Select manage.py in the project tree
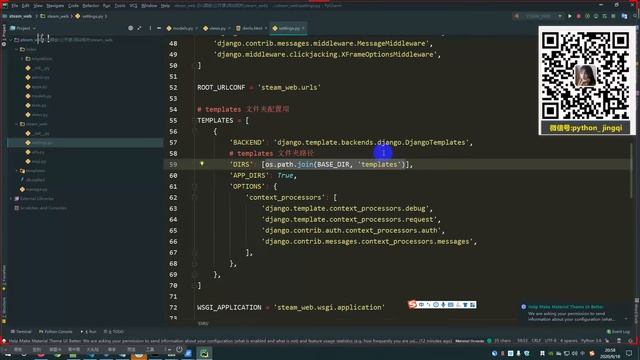 tap(33, 189)
